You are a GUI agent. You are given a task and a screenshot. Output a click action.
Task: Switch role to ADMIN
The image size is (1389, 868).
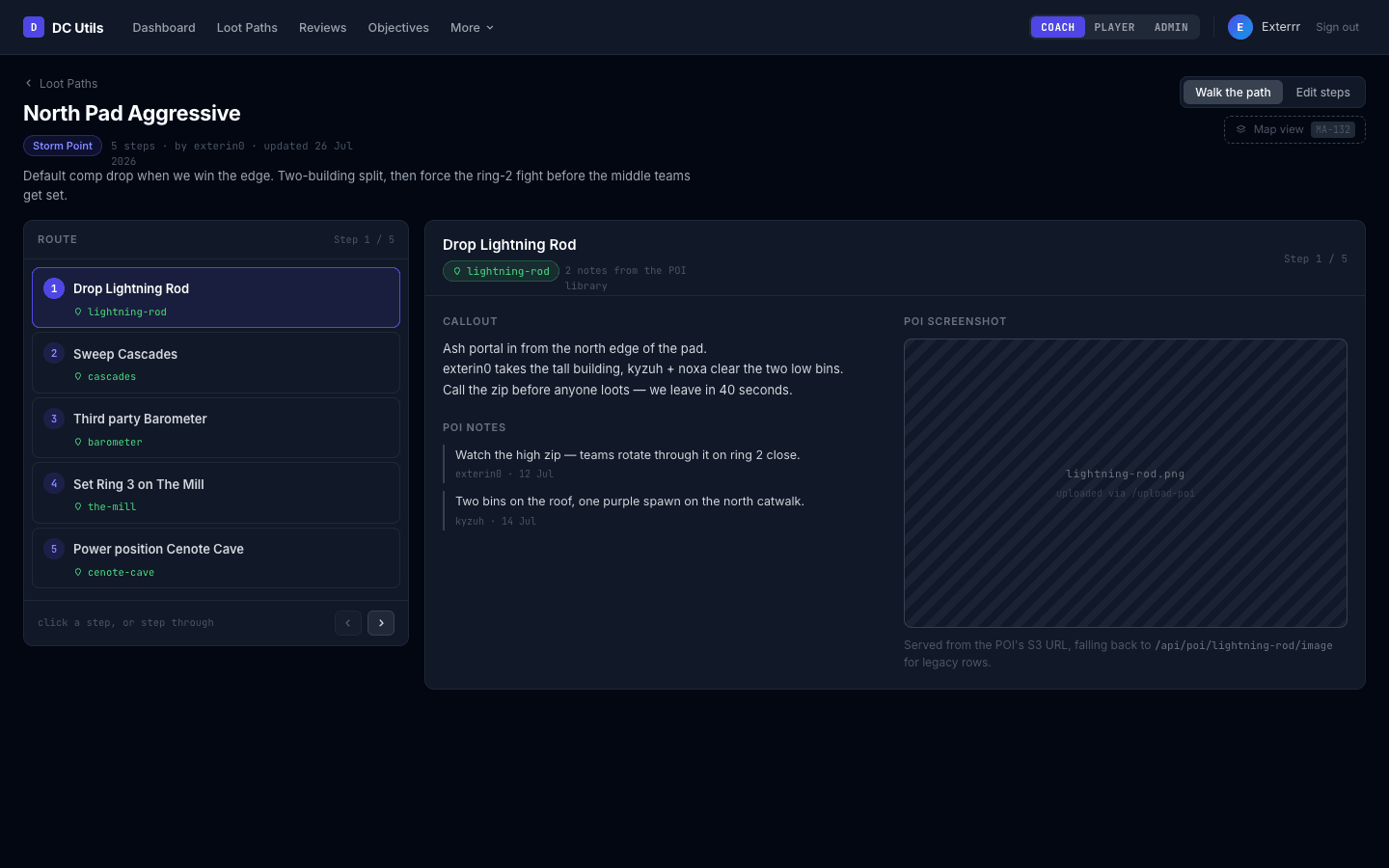pyautogui.click(x=1171, y=27)
